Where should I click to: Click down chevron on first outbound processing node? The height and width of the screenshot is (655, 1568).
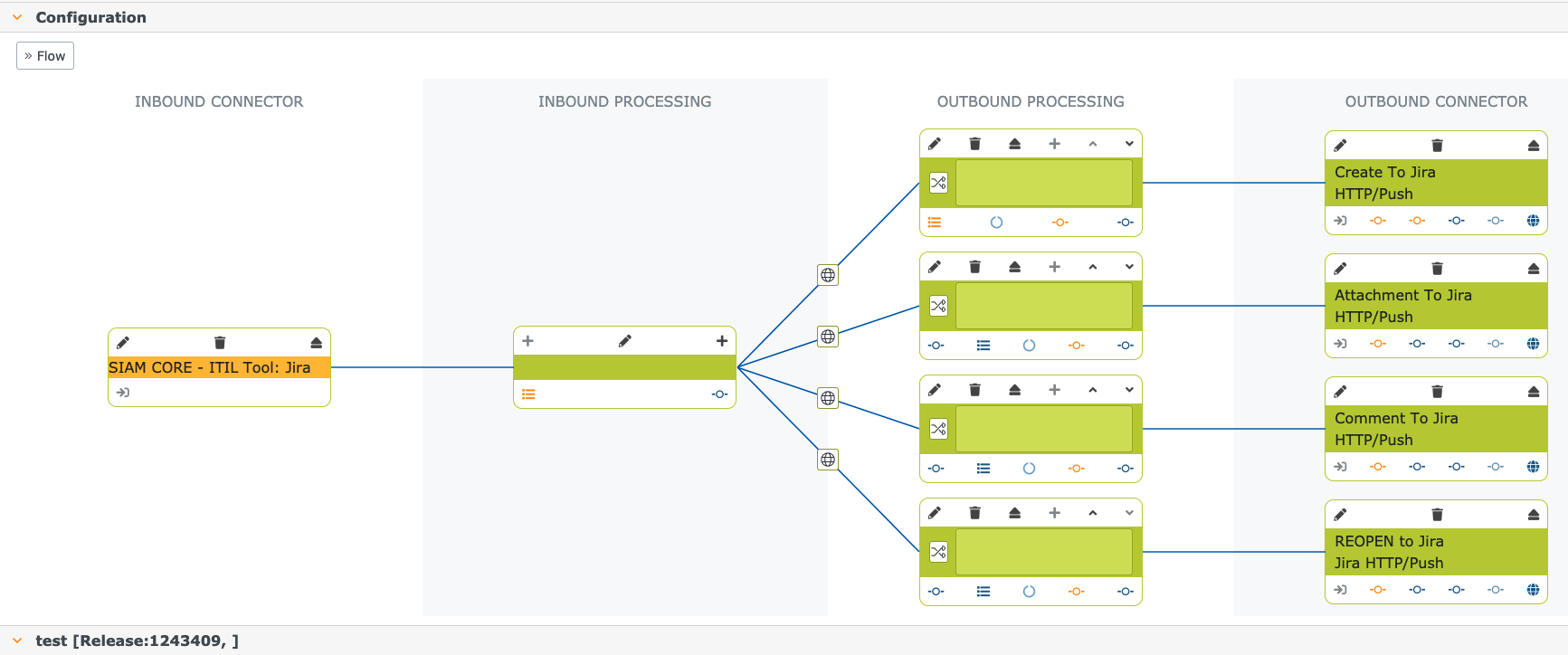[1129, 144]
